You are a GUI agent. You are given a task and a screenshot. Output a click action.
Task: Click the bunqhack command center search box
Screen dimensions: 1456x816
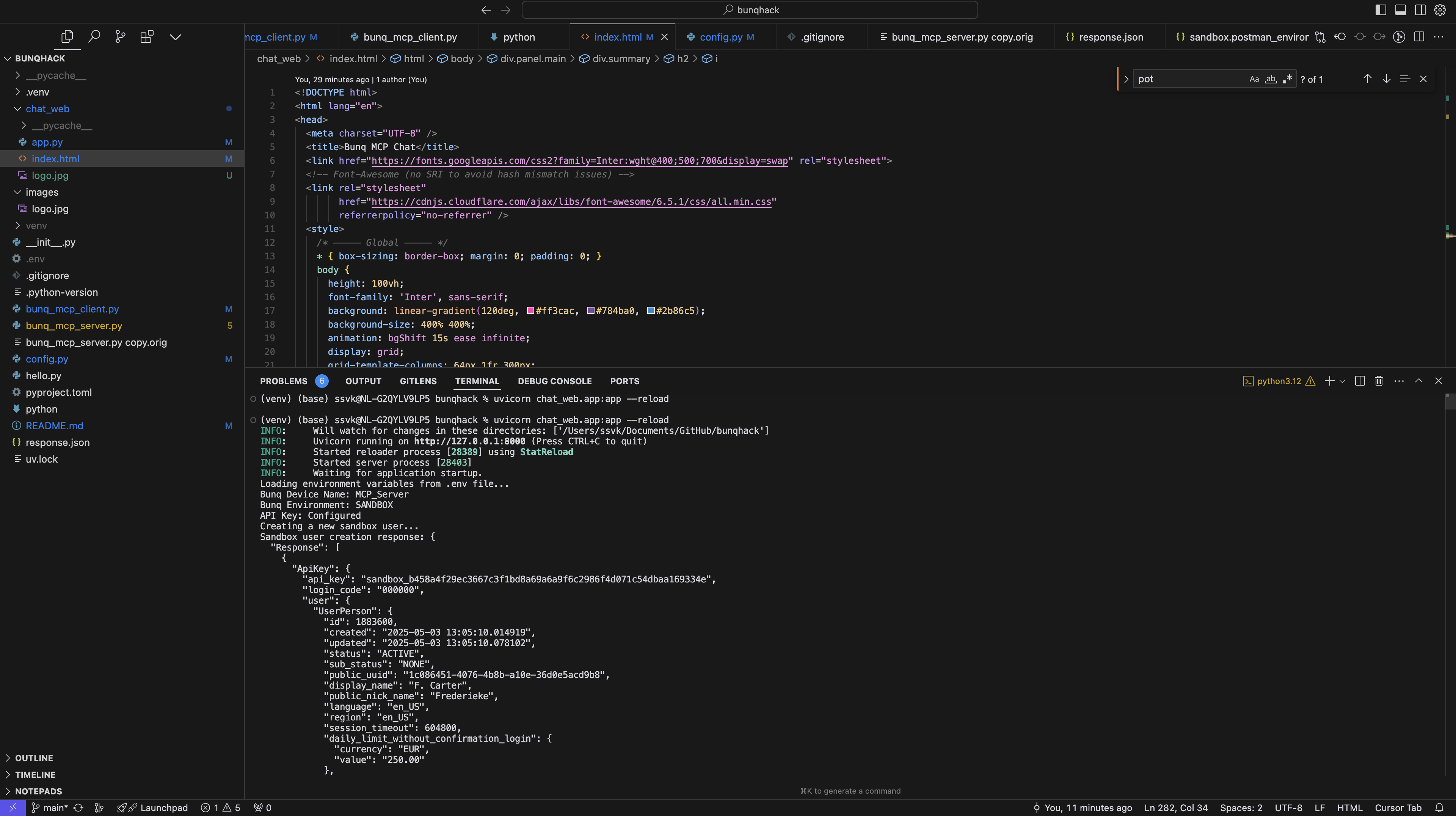coord(750,10)
